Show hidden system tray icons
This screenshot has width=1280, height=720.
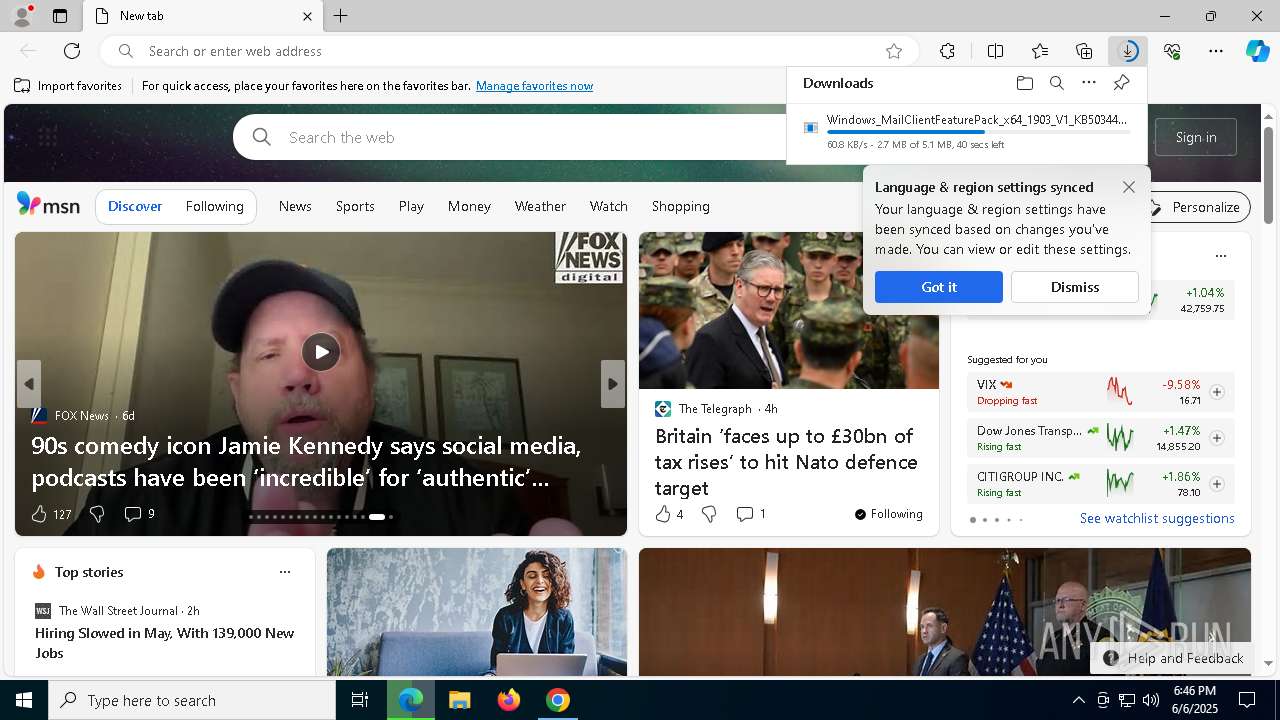click(x=1078, y=700)
